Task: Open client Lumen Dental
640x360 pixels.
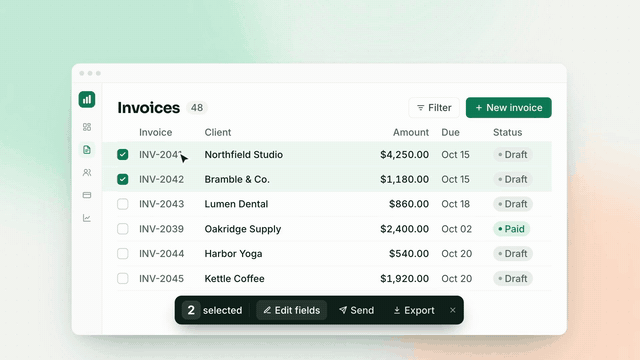Action: pyautogui.click(x=236, y=204)
